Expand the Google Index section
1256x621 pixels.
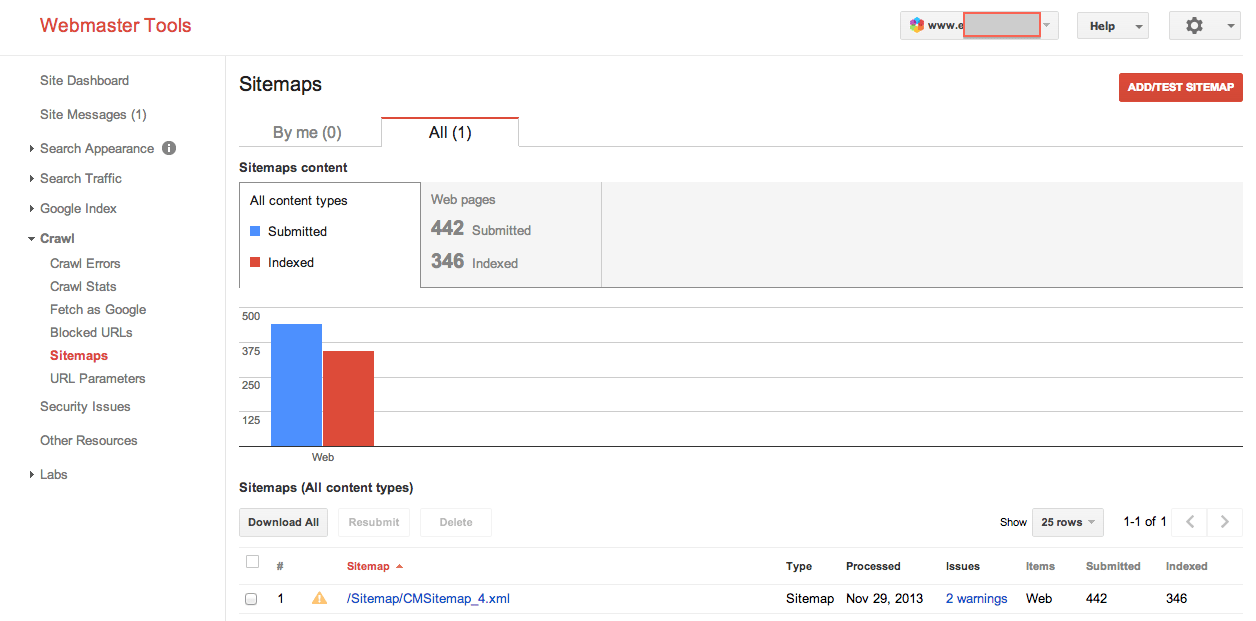(78, 208)
